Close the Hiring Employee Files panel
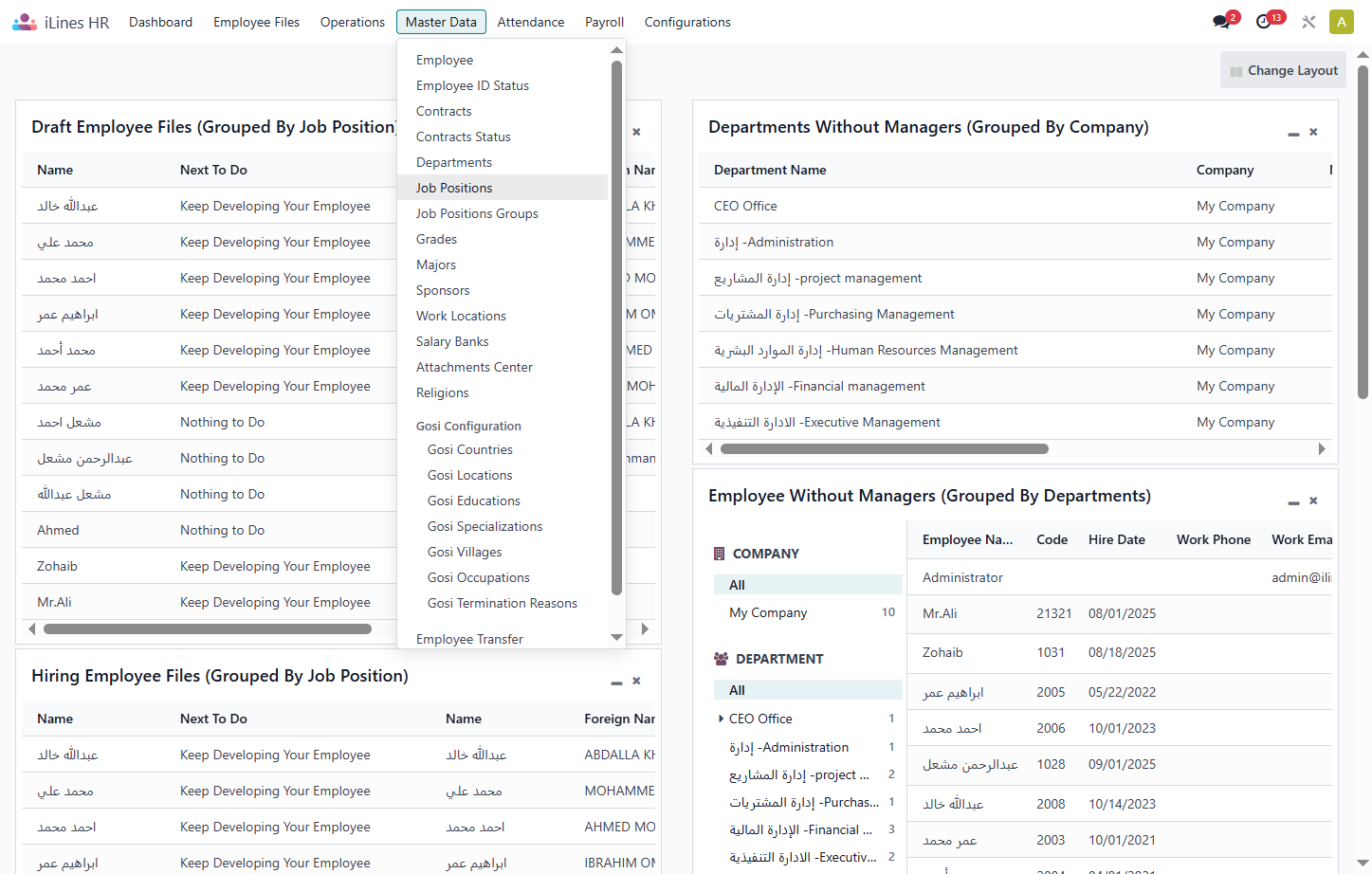 [636, 681]
